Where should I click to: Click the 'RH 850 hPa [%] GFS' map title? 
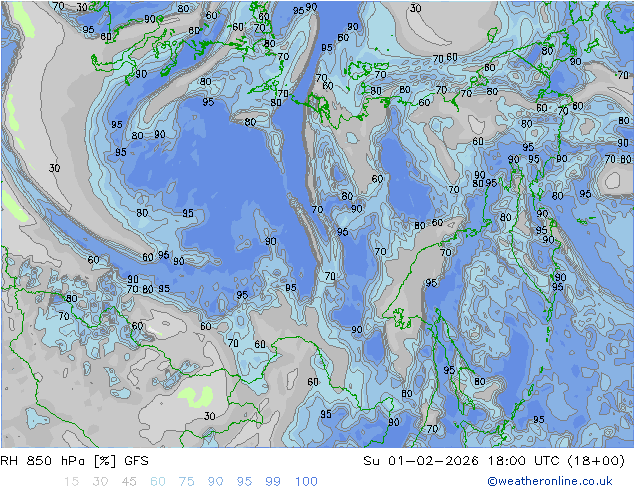tap(74, 461)
